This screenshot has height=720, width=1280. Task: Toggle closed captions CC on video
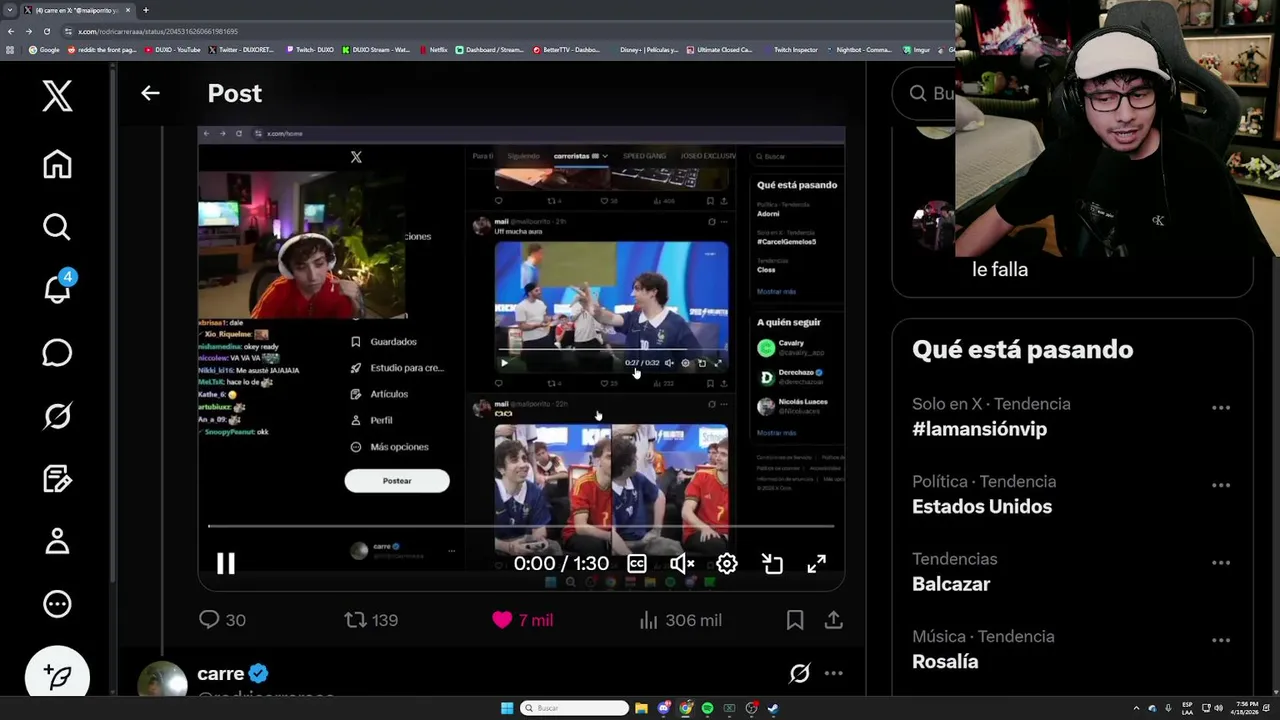pyautogui.click(x=637, y=563)
